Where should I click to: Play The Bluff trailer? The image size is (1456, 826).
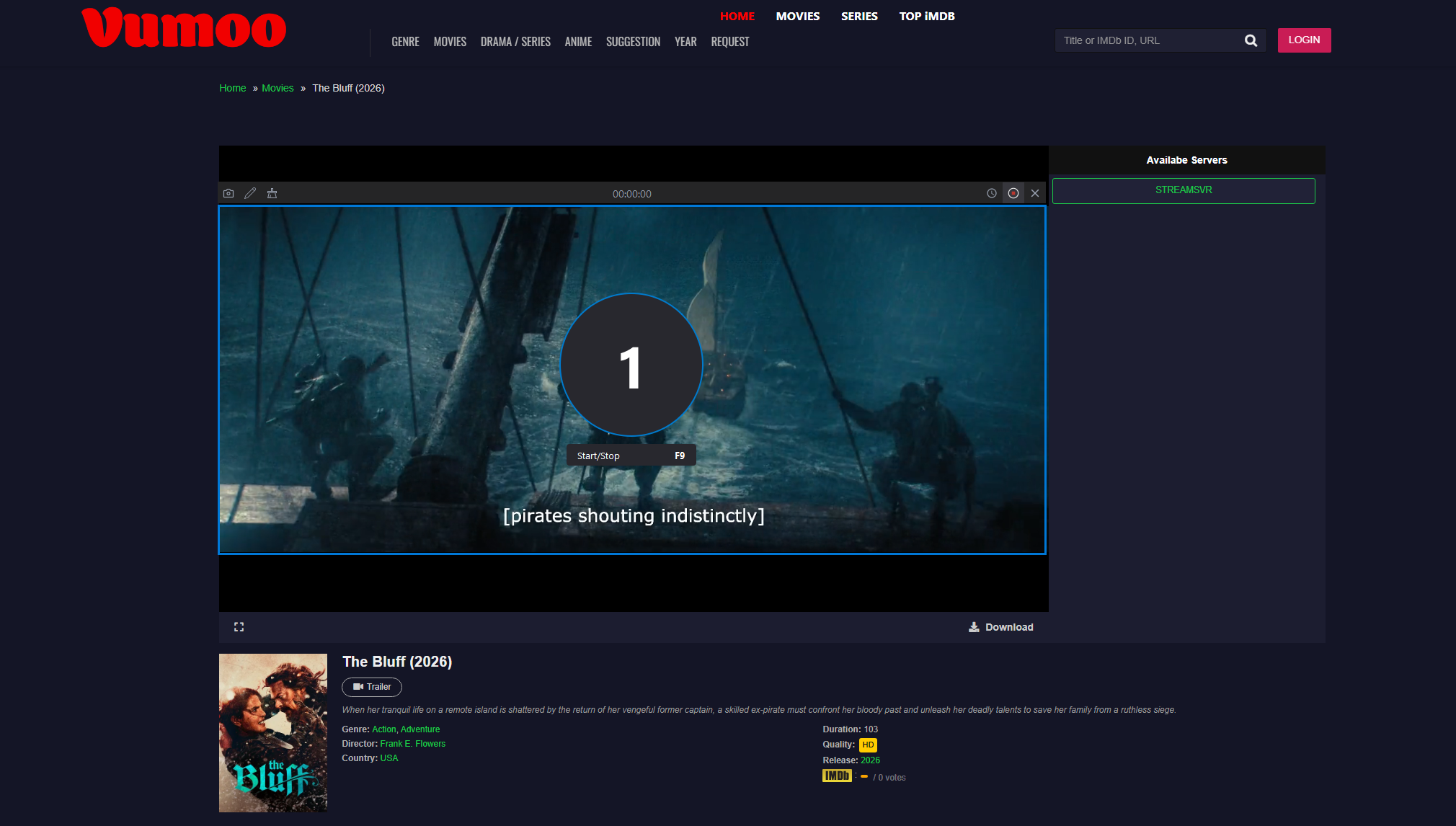372,687
